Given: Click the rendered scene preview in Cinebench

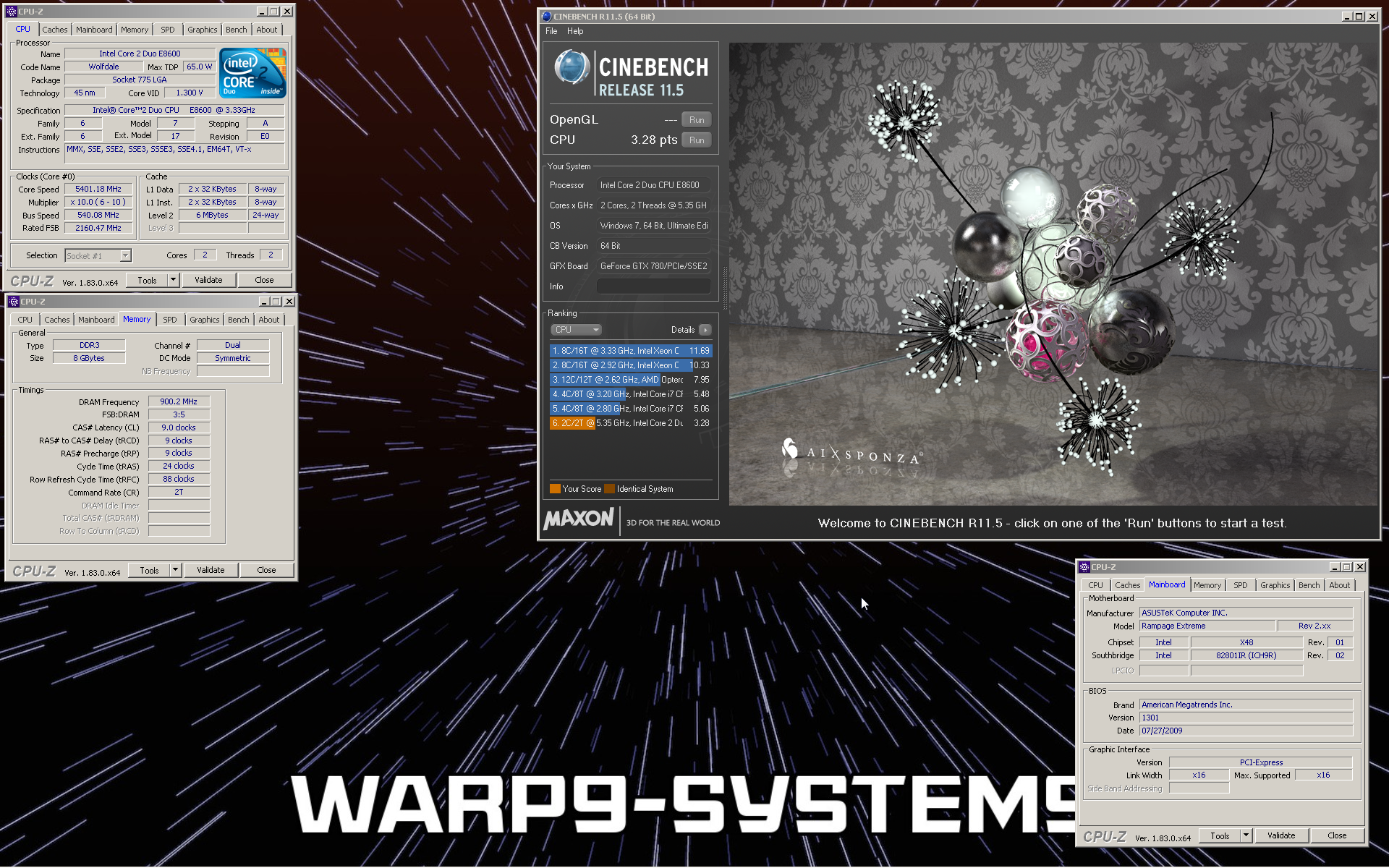Looking at the screenshot, I should pyautogui.click(x=1053, y=273).
